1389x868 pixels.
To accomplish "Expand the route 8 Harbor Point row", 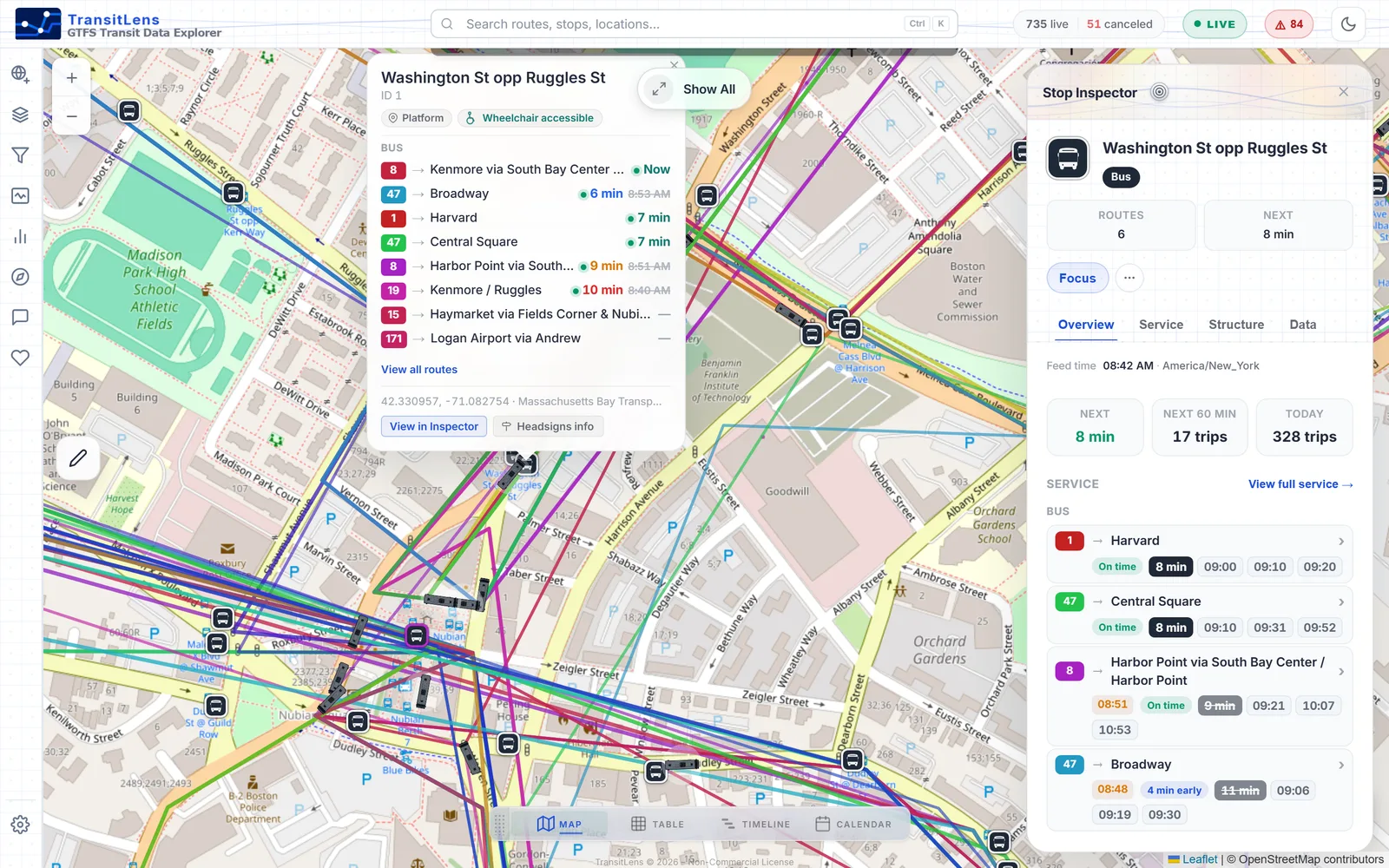I will click(1200, 695).
